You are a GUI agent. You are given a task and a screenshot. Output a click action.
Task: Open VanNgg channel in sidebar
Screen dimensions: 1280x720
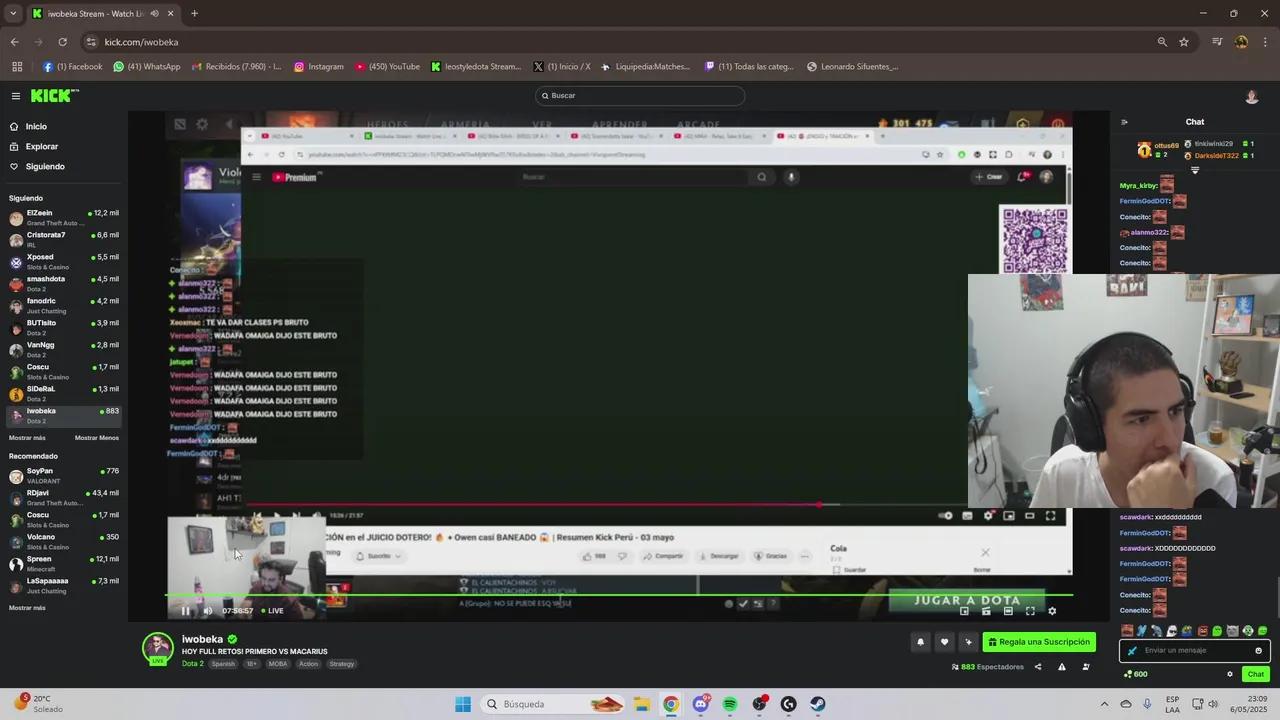coord(64,350)
